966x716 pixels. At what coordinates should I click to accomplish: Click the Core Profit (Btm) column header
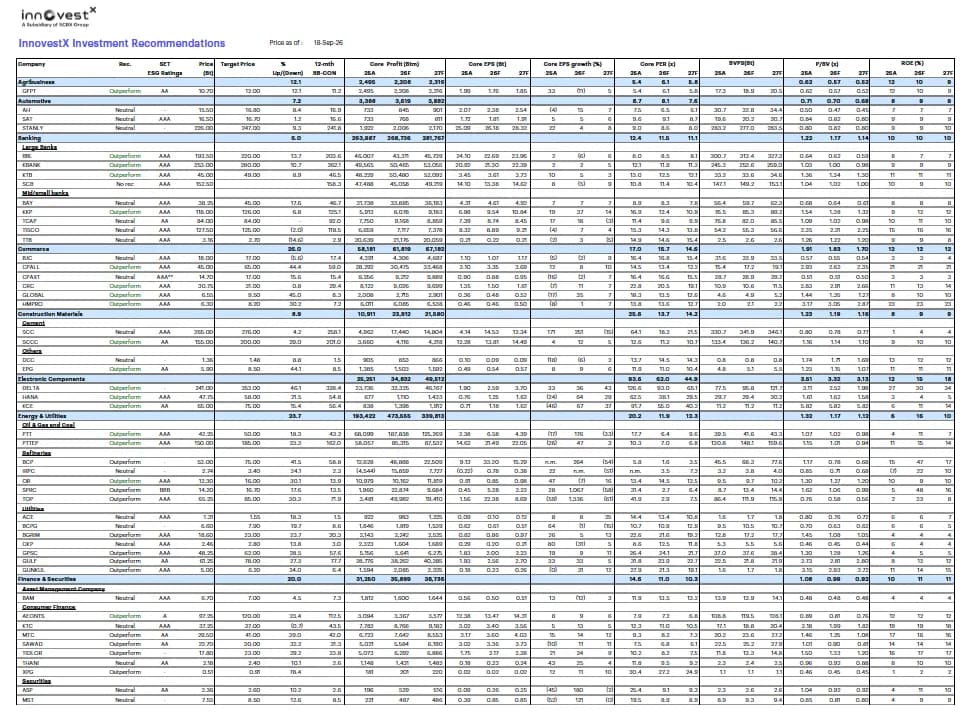[394, 64]
